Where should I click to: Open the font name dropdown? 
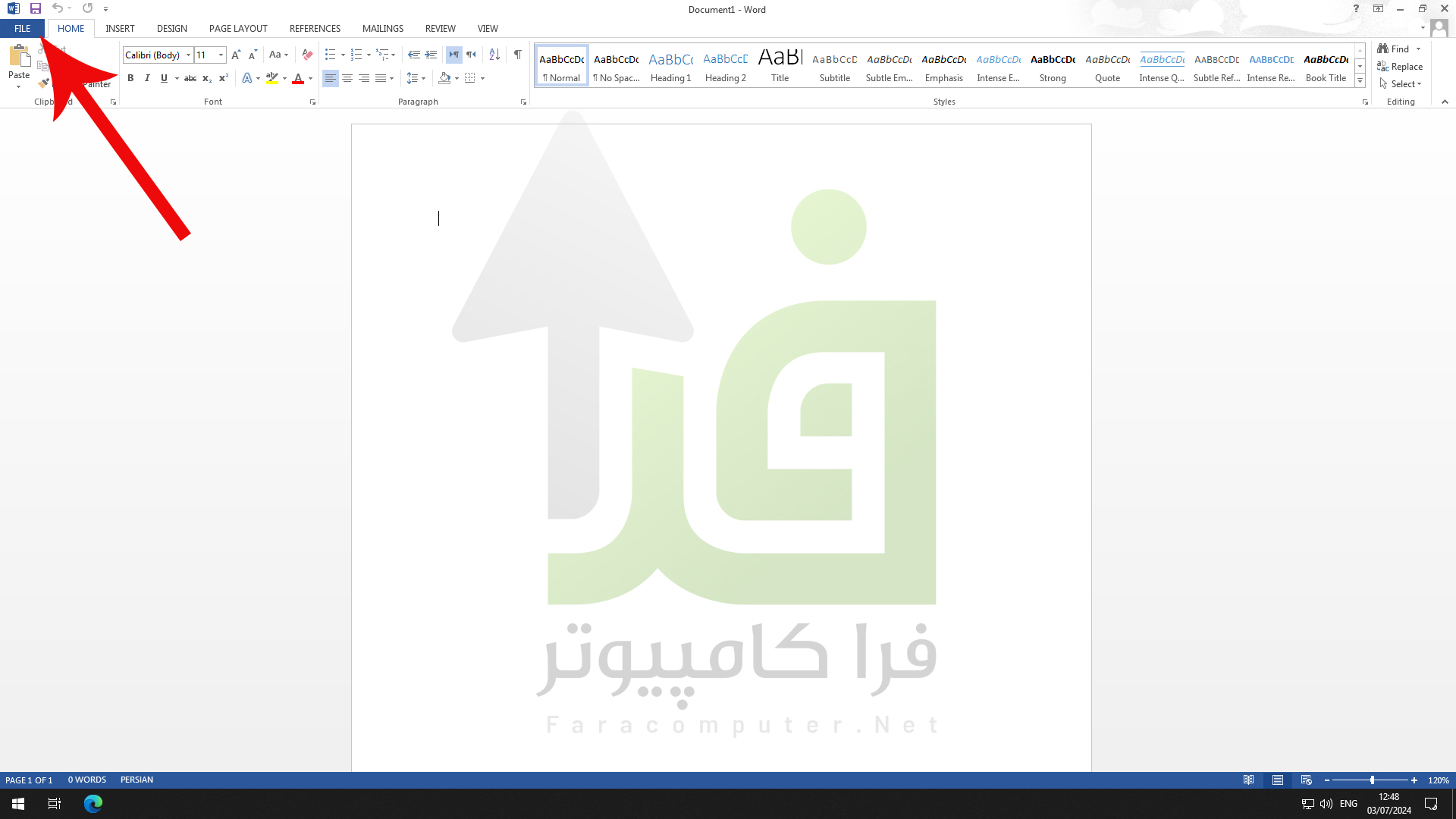tap(189, 55)
